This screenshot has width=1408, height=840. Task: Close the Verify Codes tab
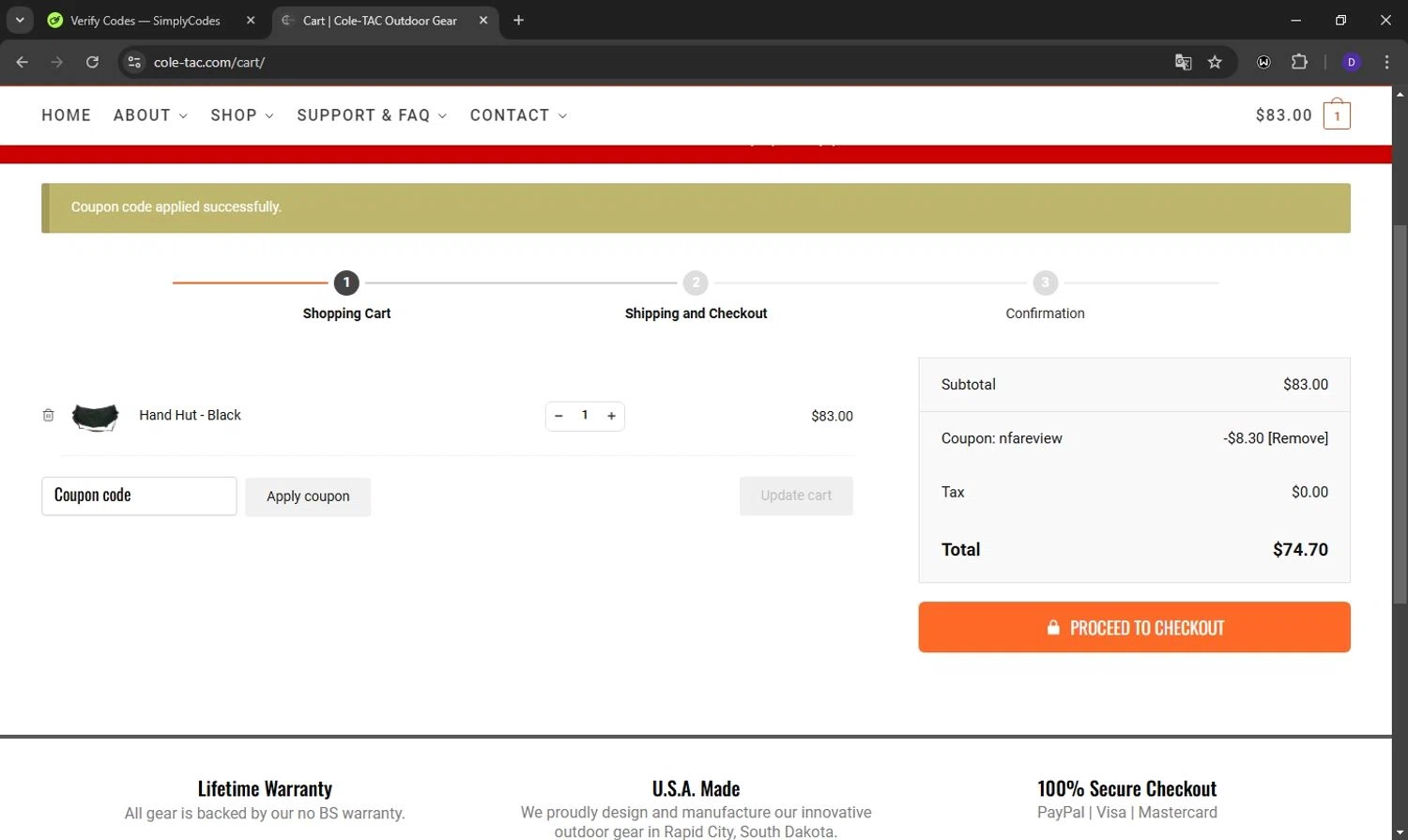(251, 20)
